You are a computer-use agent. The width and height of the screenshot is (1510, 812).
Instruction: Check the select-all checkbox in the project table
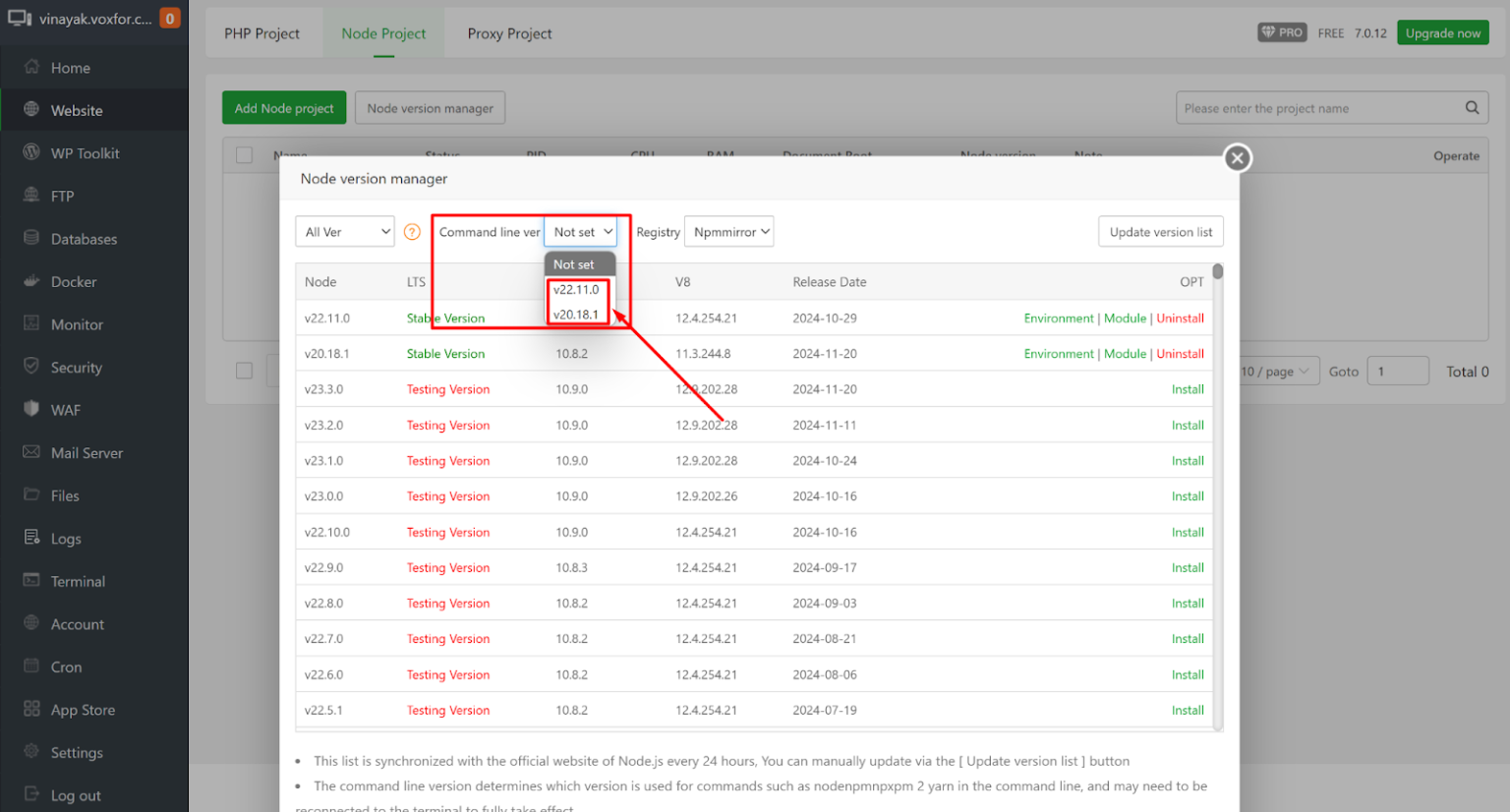(x=244, y=154)
